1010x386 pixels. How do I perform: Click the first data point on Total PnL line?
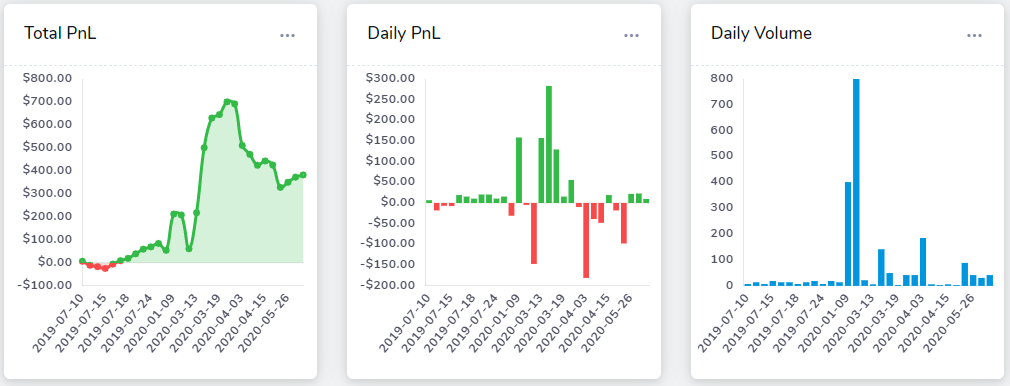click(82, 261)
